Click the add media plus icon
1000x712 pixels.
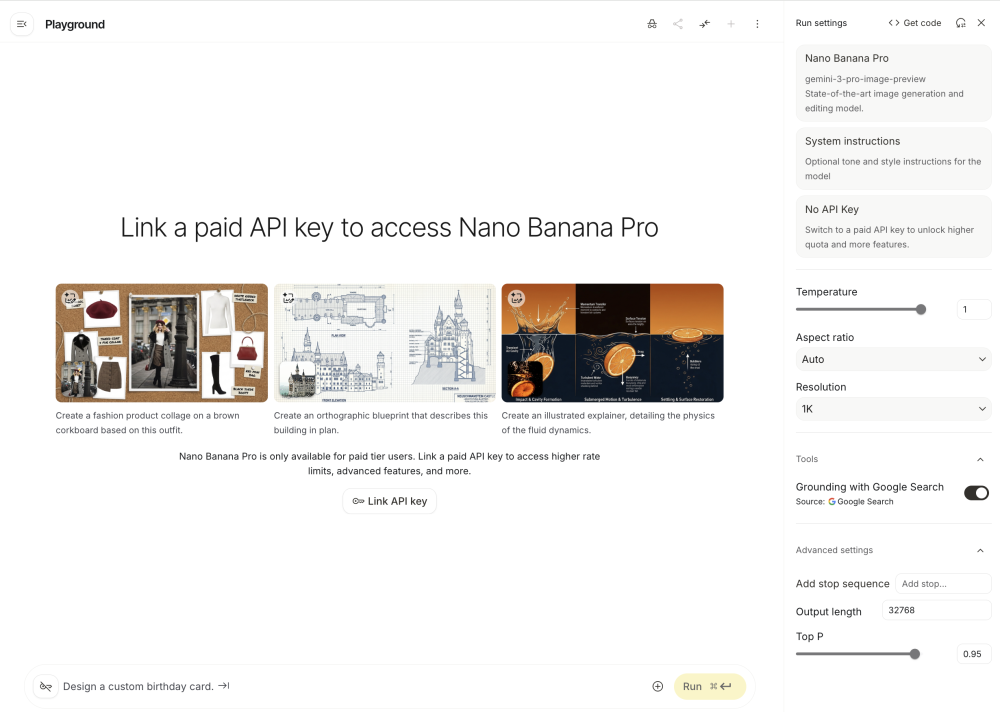click(x=658, y=686)
